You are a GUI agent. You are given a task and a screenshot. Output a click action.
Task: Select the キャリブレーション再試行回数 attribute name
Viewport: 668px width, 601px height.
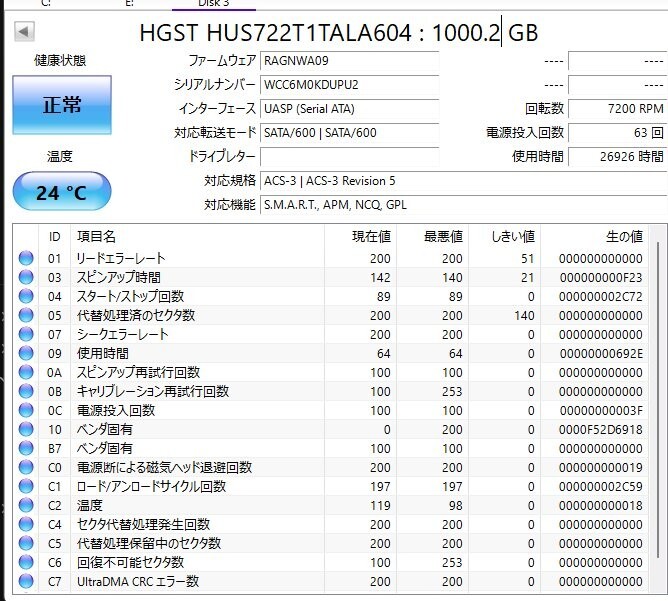(x=153, y=391)
